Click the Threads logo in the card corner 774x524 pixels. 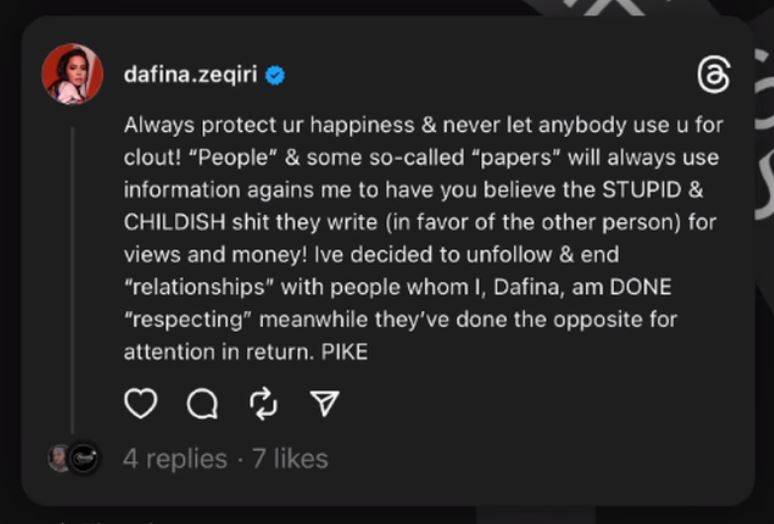714,75
